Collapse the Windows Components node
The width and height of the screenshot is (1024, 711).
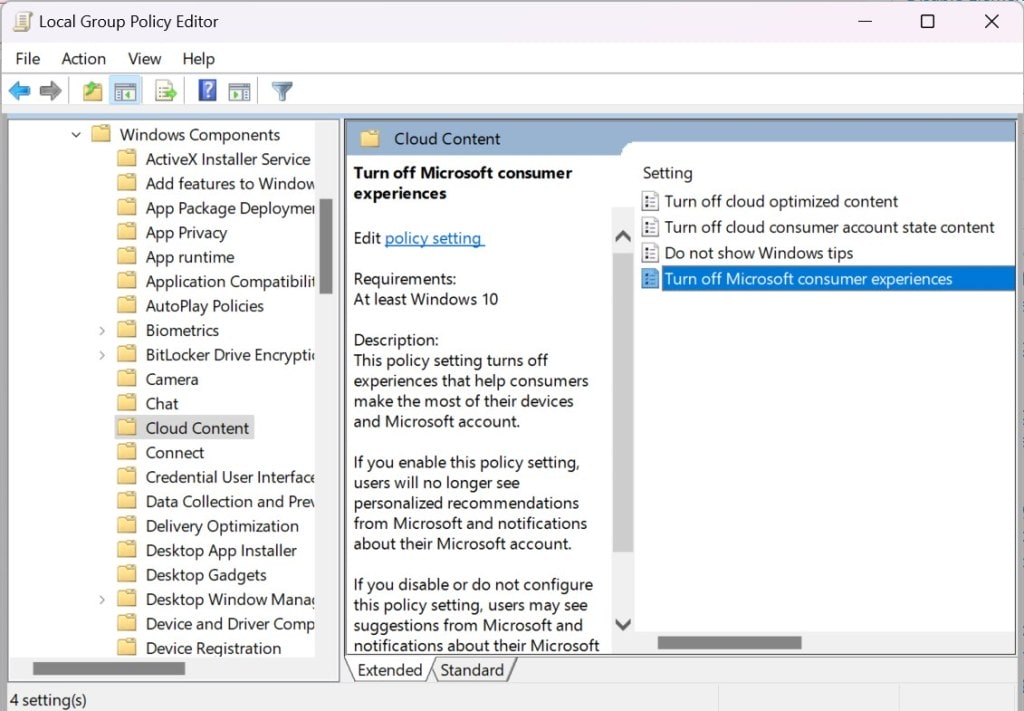pyautogui.click(x=77, y=134)
